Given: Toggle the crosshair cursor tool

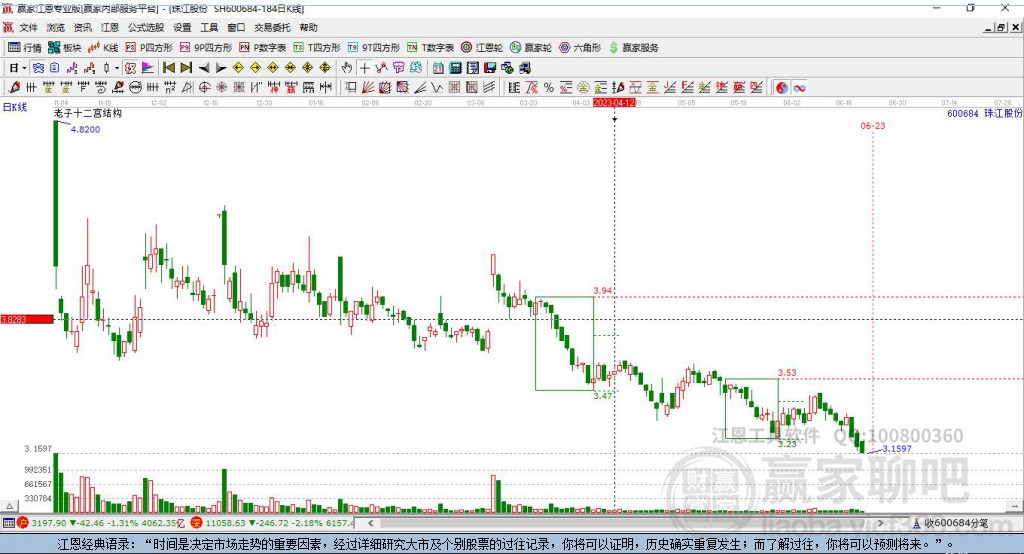Looking at the screenshot, I should click(364, 68).
